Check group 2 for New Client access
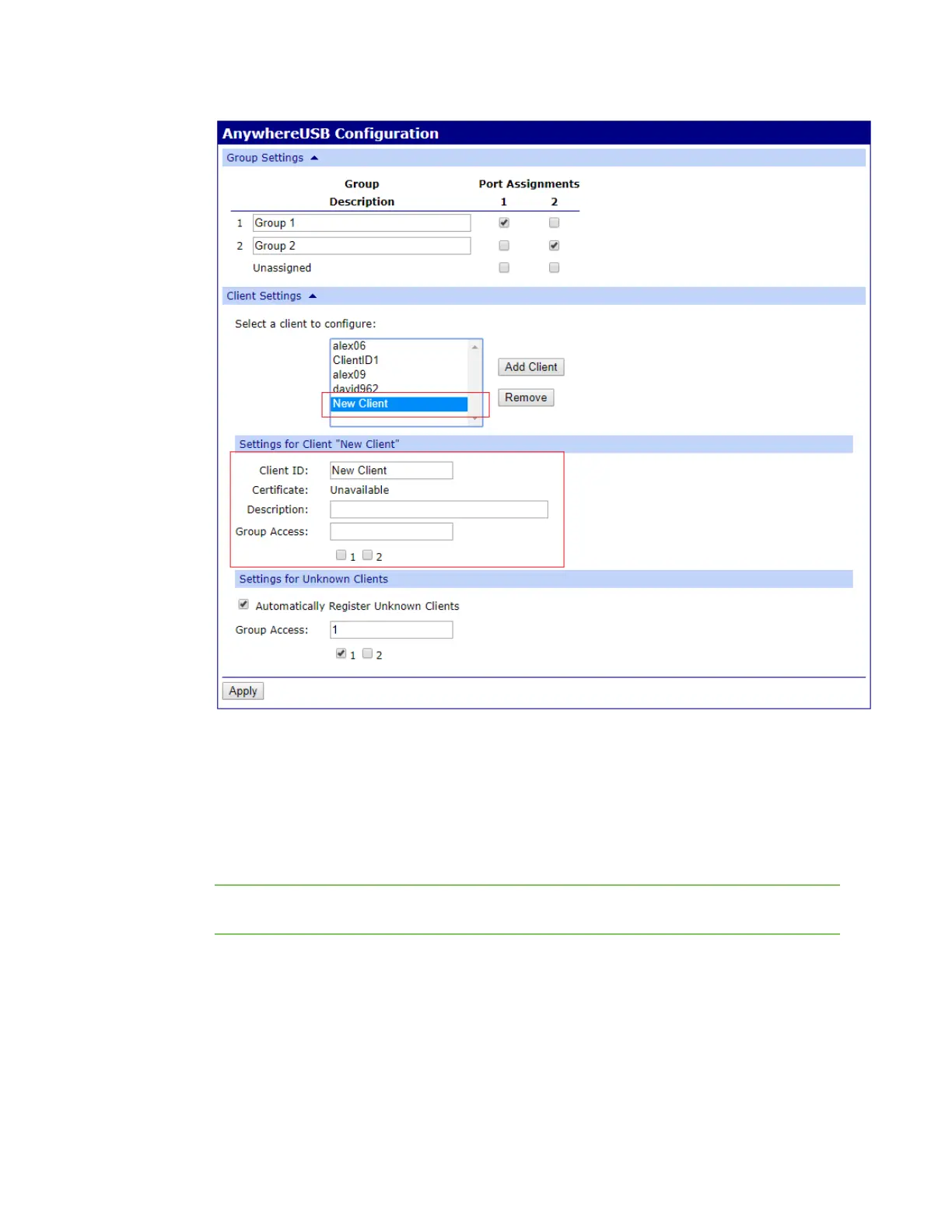The height and width of the screenshot is (1232, 952). click(367, 555)
